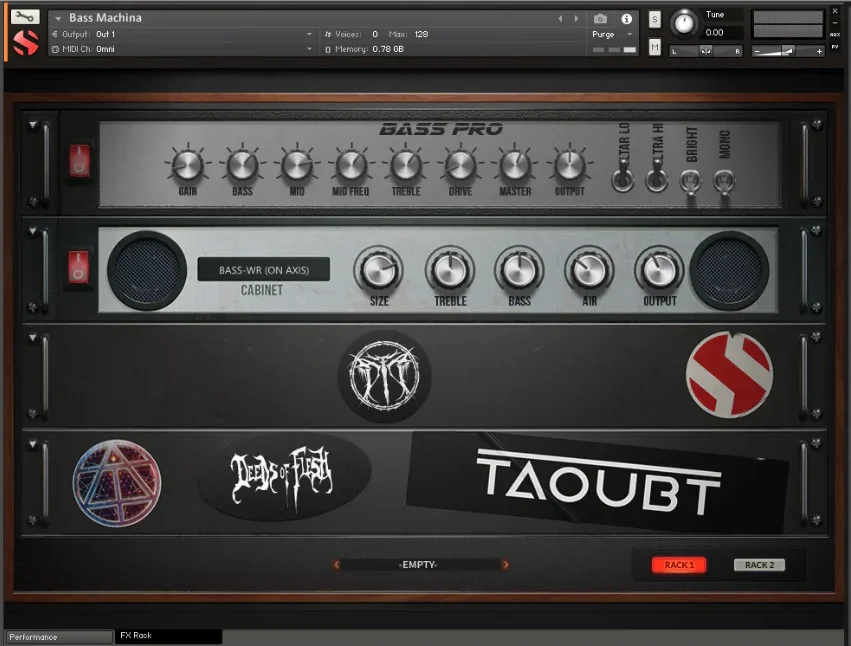Image resolution: width=851 pixels, height=646 pixels.
Task: Click the red Soundiron logo on the rack
Action: pyautogui.click(x=729, y=374)
